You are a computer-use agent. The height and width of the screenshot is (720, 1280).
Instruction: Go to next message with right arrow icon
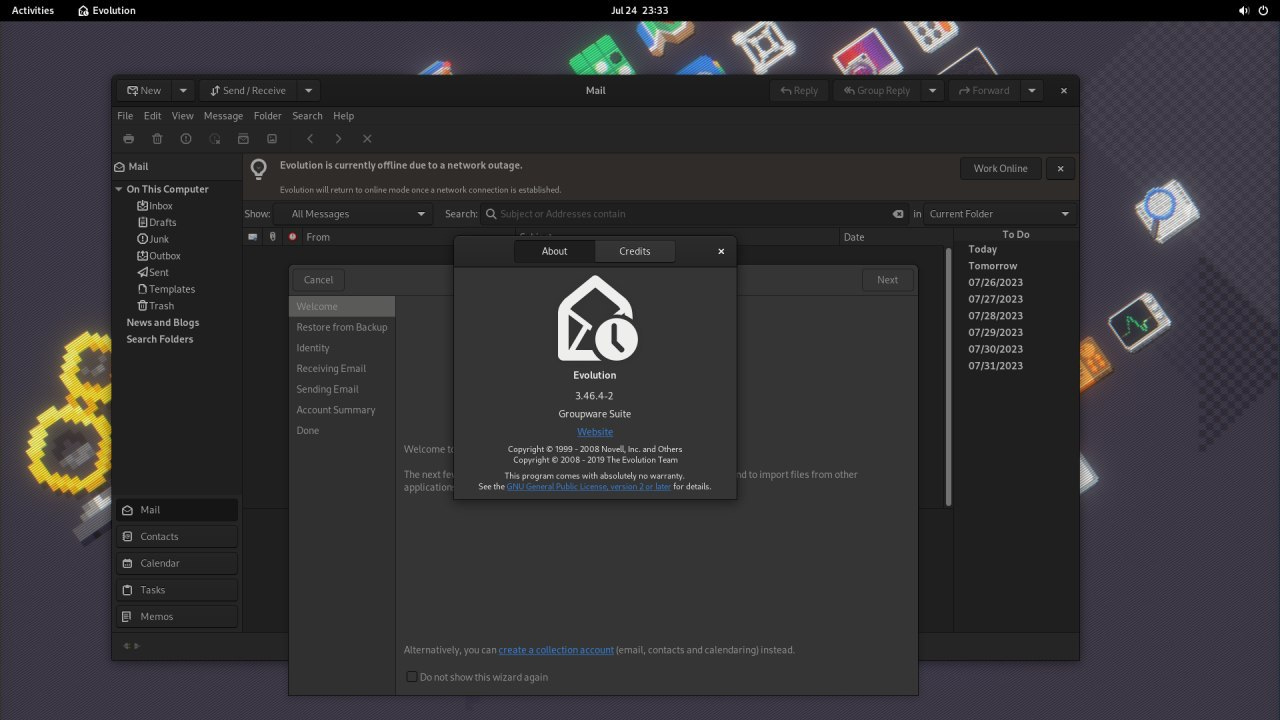338,139
